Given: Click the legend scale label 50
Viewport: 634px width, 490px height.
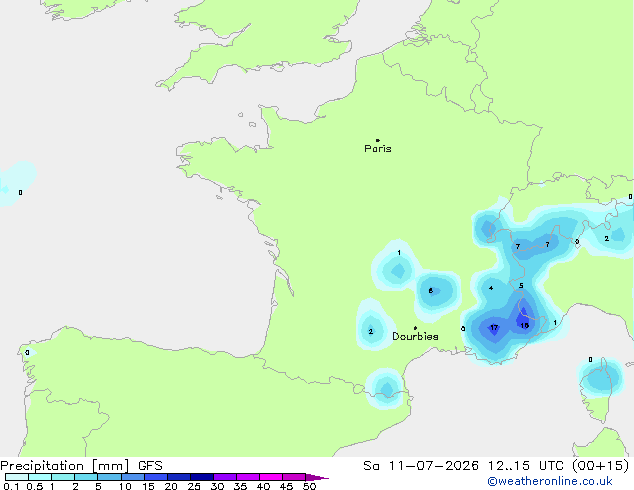Looking at the screenshot, I should click(x=309, y=486).
